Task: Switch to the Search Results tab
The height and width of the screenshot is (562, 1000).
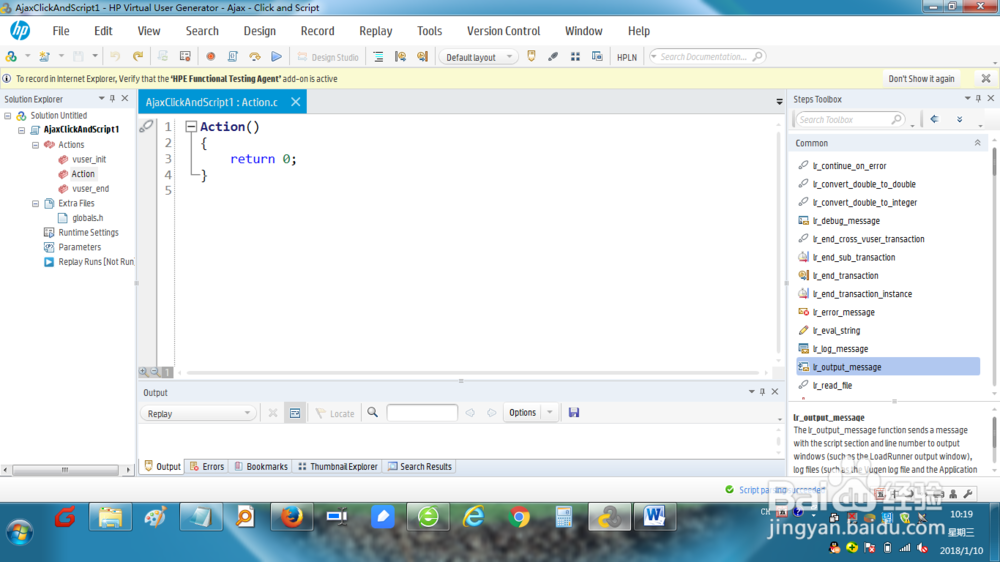Action: 420,467
